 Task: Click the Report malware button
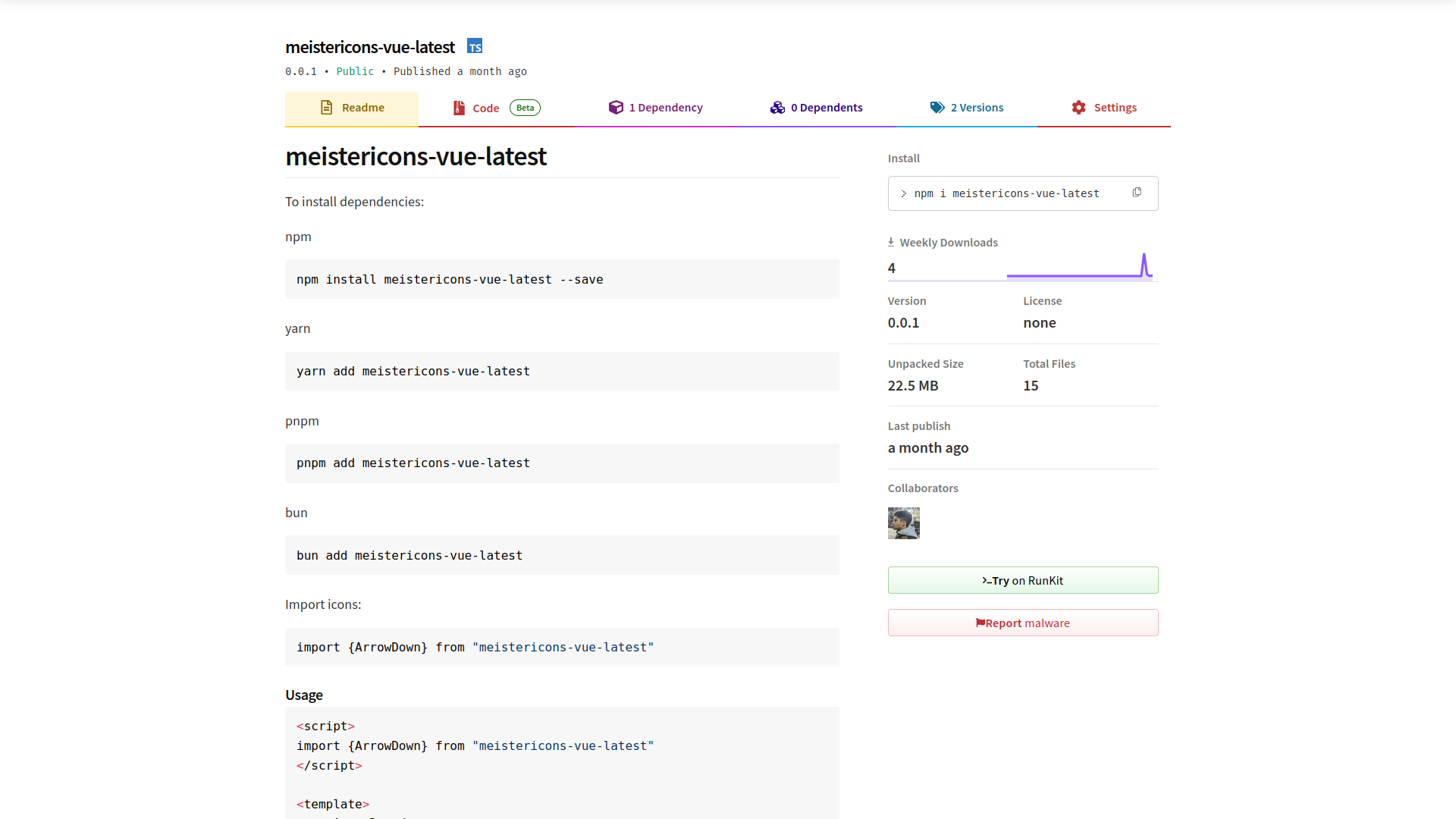coord(1023,623)
